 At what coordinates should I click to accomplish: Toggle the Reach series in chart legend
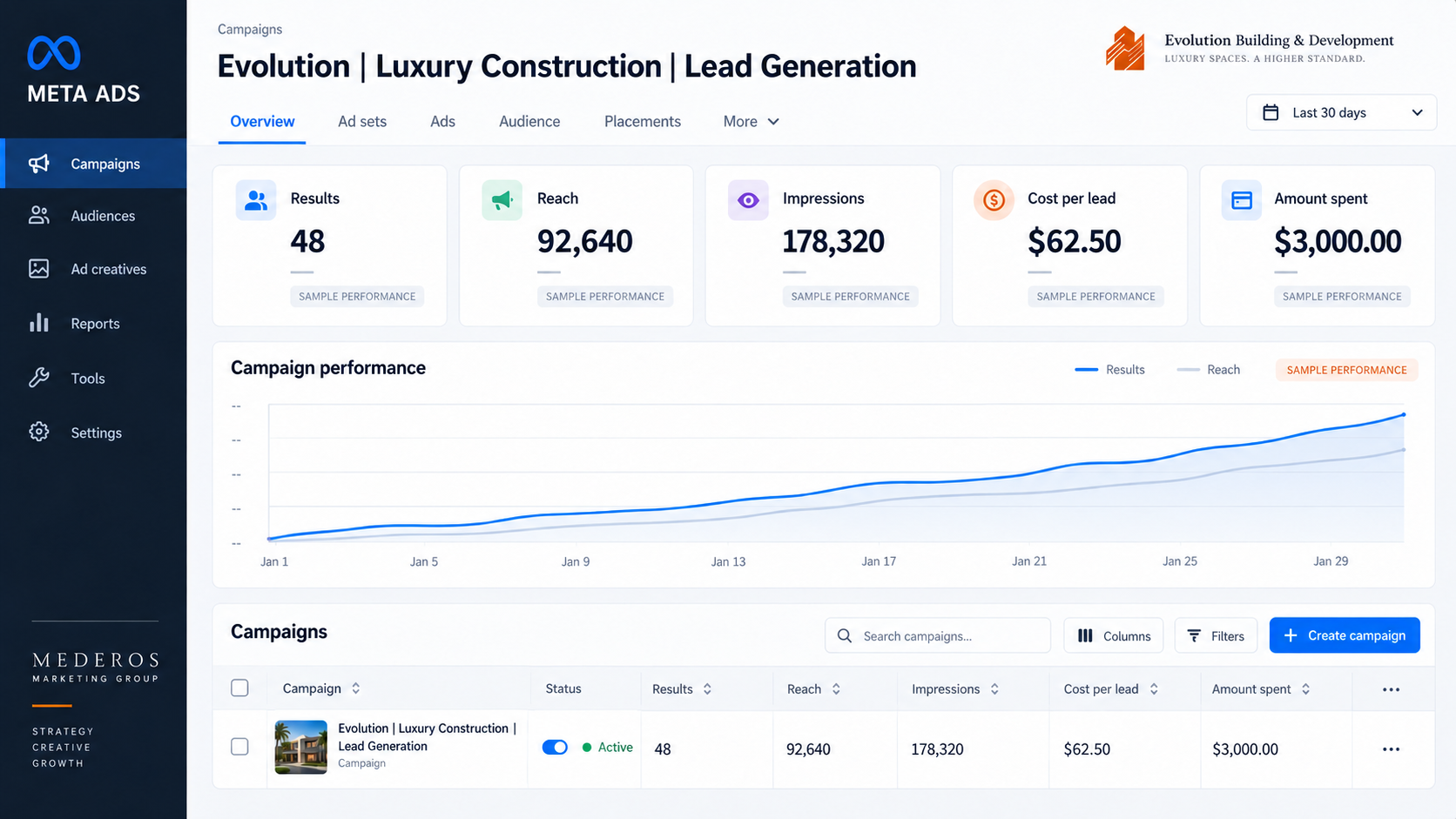(x=1209, y=370)
